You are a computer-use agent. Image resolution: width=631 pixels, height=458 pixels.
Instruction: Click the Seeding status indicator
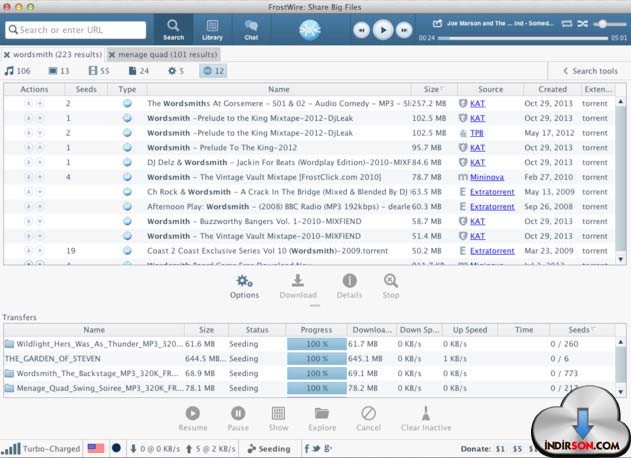(269, 449)
